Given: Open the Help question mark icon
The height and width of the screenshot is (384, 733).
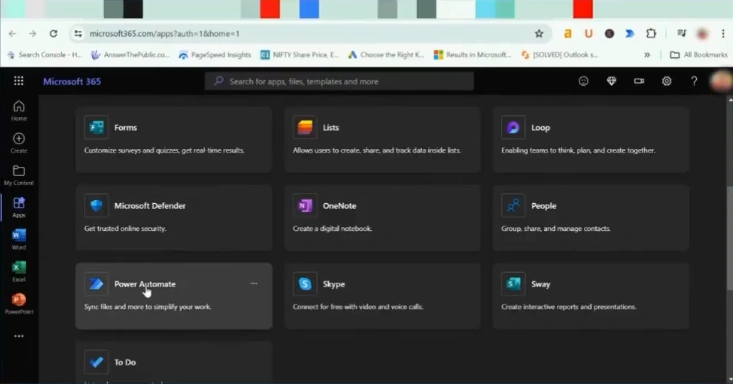Looking at the screenshot, I should coord(694,81).
